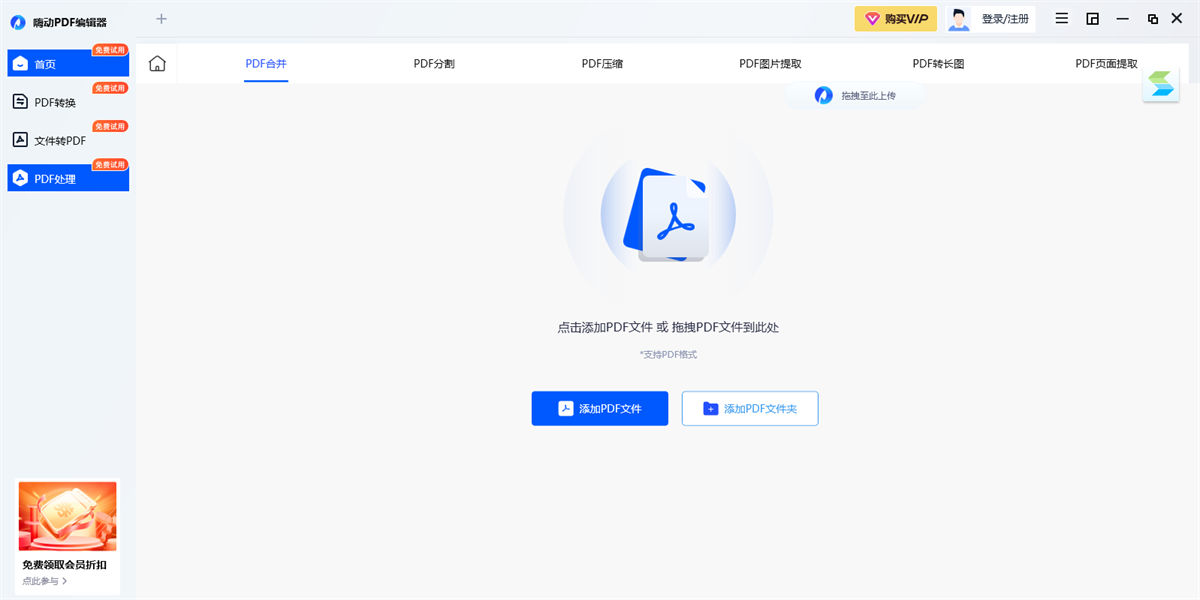
Task: Select the PDF页面提取 tab
Action: click(1104, 62)
